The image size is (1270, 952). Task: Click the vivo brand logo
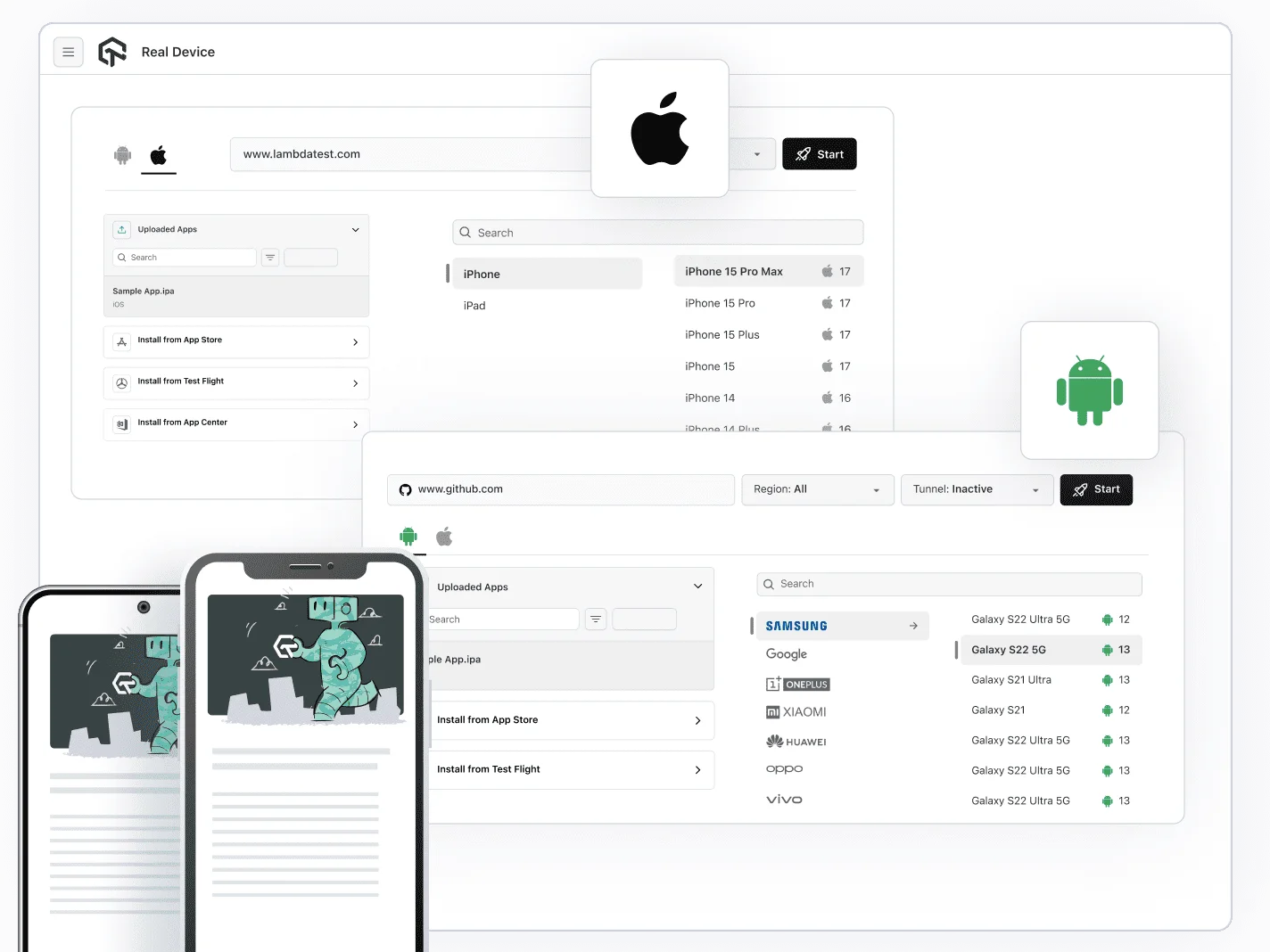[784, 799]
